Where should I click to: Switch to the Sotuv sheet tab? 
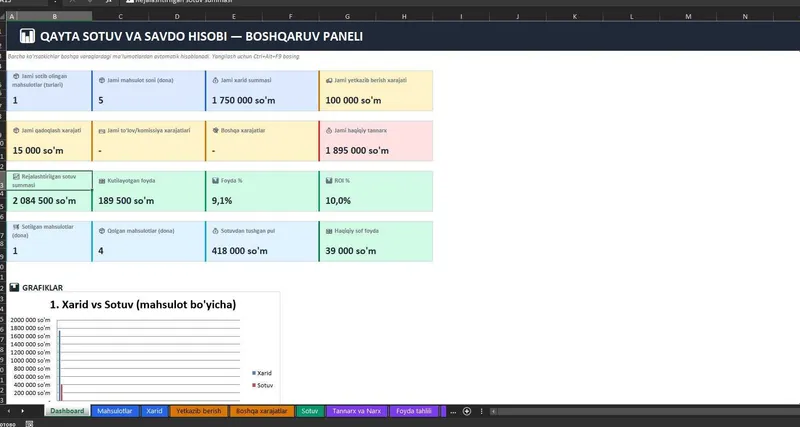(310, 411)
